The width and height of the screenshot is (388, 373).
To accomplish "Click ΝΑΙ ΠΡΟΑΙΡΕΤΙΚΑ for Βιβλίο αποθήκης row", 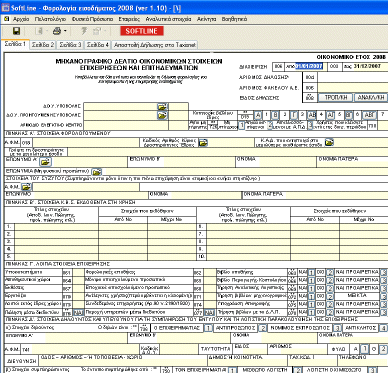I will 384,272.
